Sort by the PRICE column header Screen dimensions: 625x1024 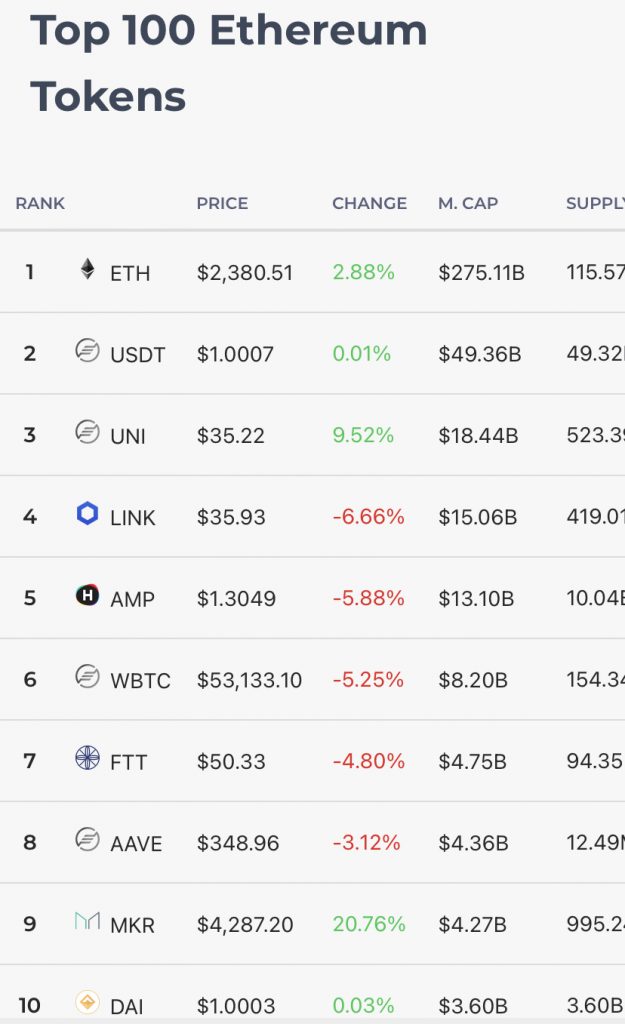222,203
